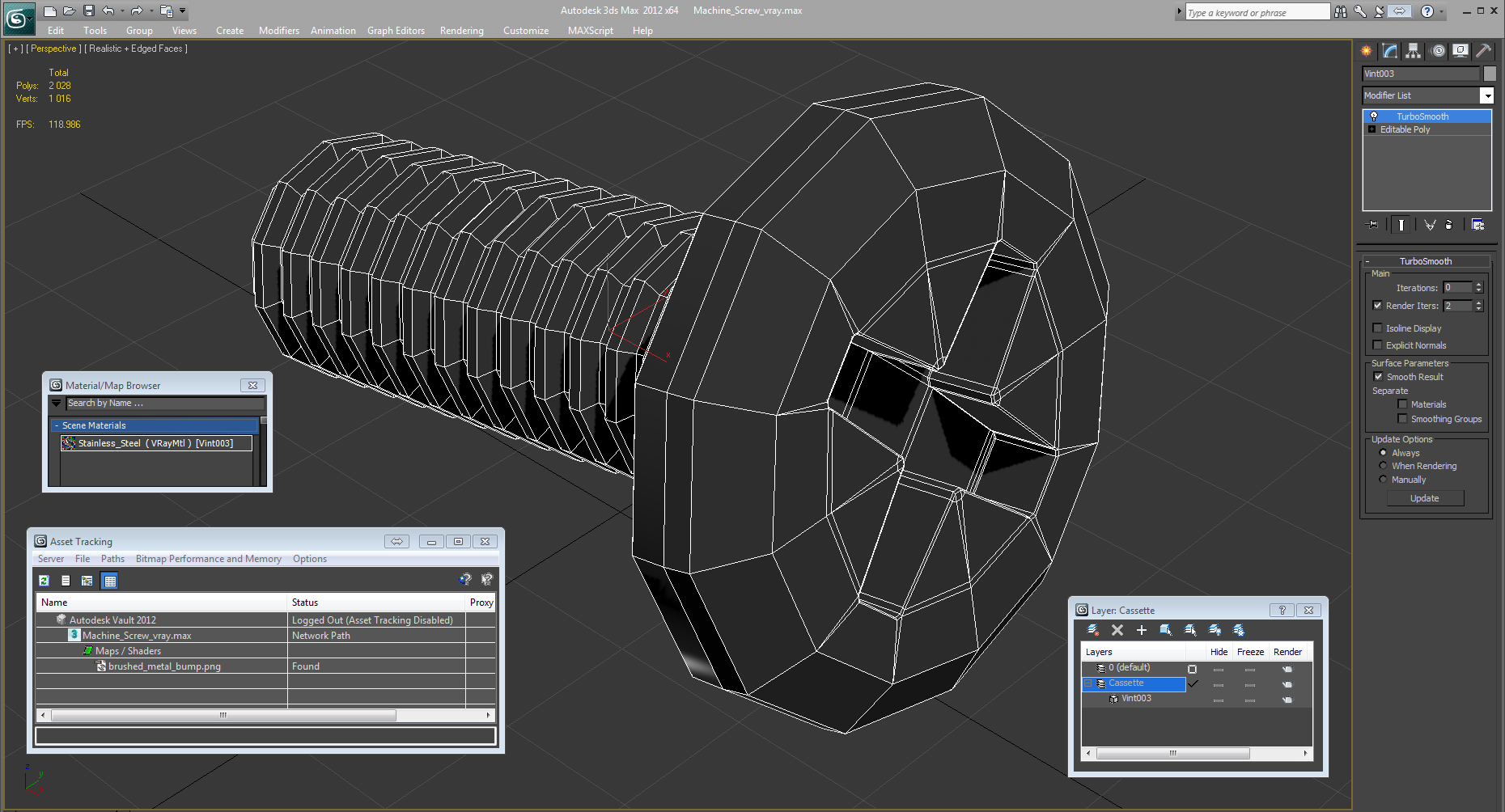Open the Undo history dropdown arrow
This screenshot has width=1505, height=812.
tap(122, 11)
